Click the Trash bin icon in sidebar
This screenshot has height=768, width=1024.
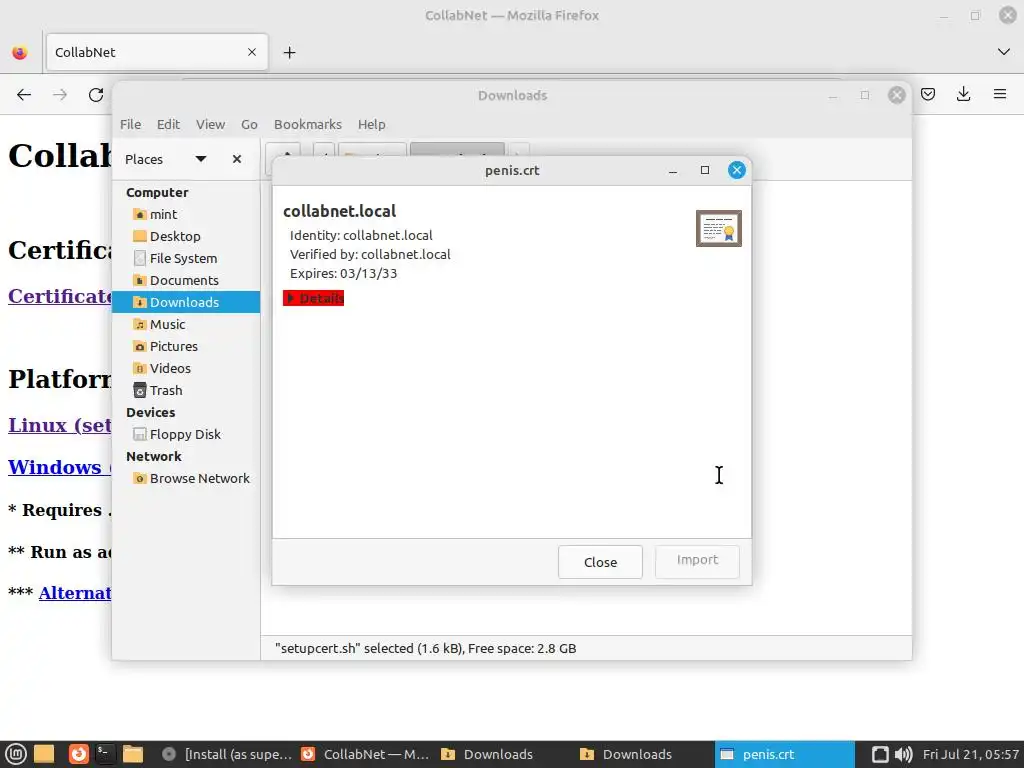click(x=139, y=391)
